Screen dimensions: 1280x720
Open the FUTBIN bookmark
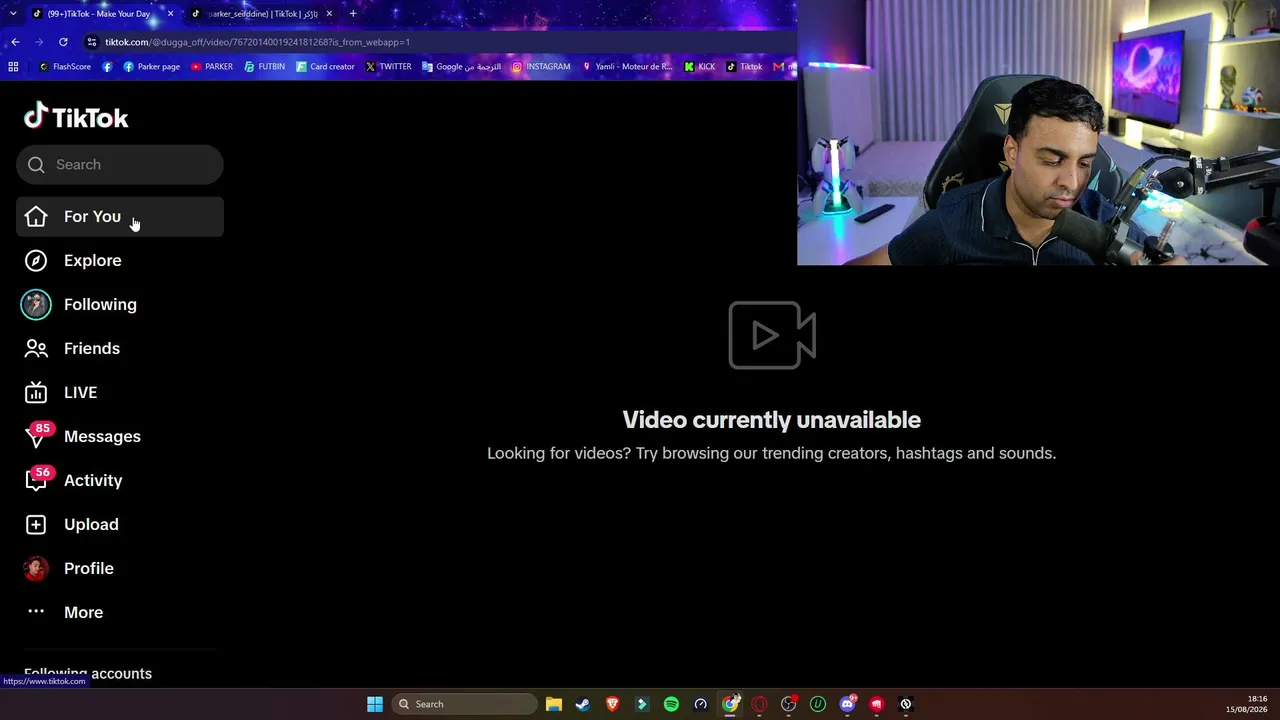pos(265,67)
